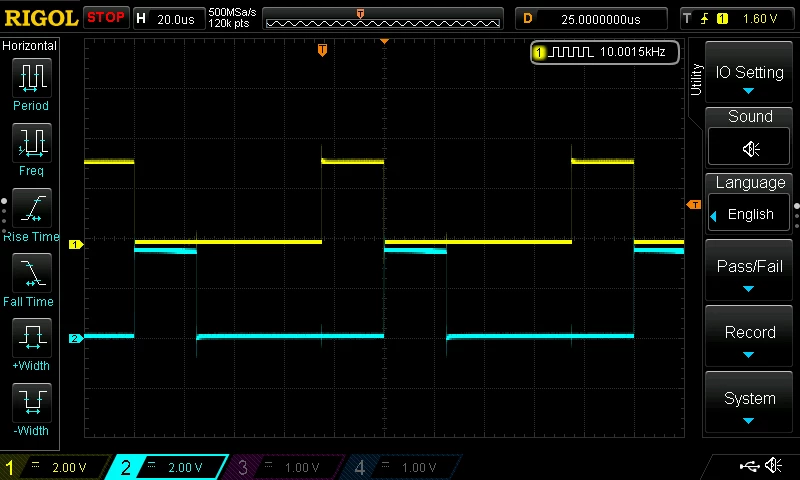Click the orange trigger level marker at right edge
The height and width of the screenshot is (480, 800).
pyautogui.click(x=694, y=205)
